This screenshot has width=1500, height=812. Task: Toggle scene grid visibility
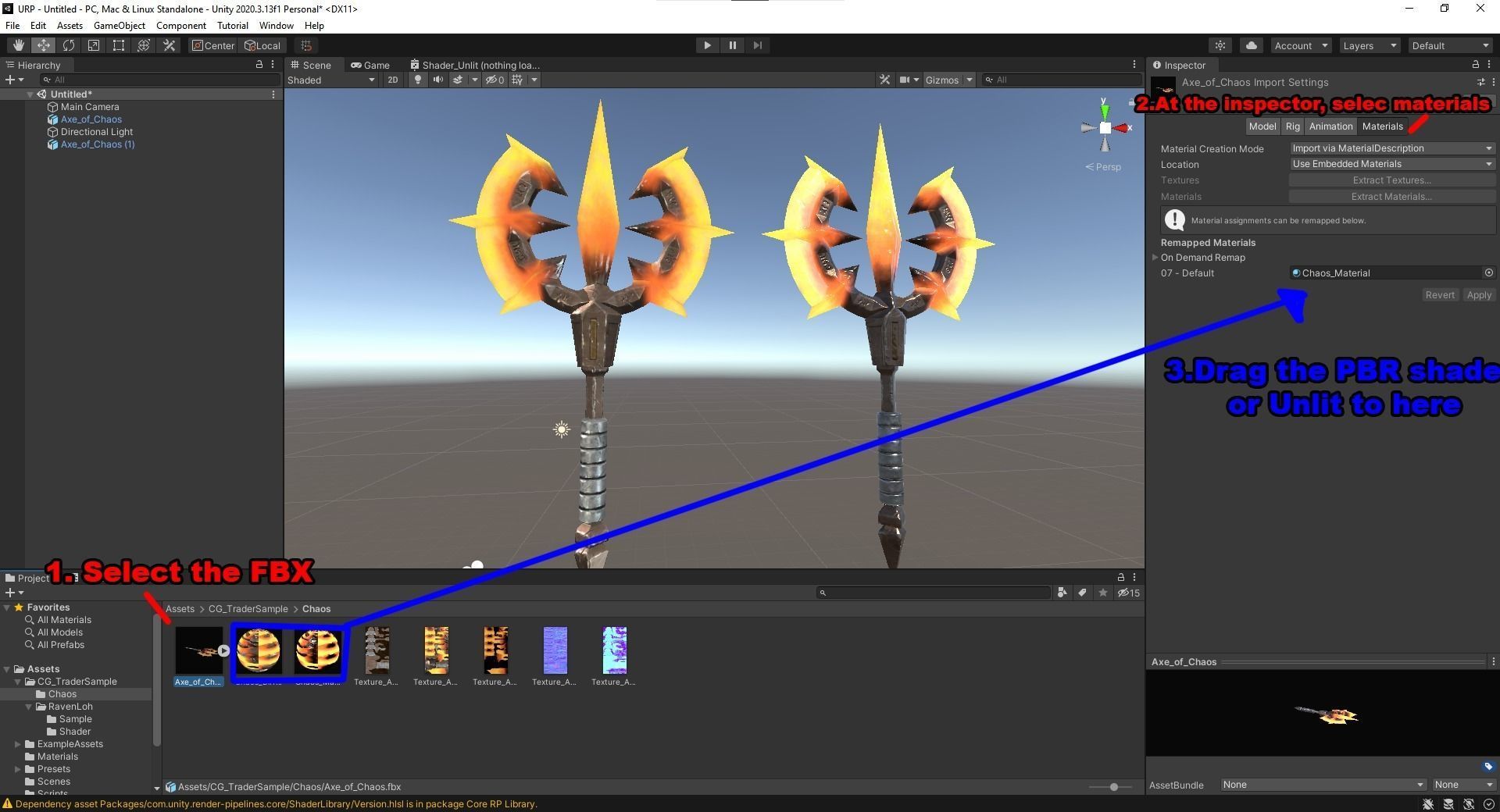point(517,80)
